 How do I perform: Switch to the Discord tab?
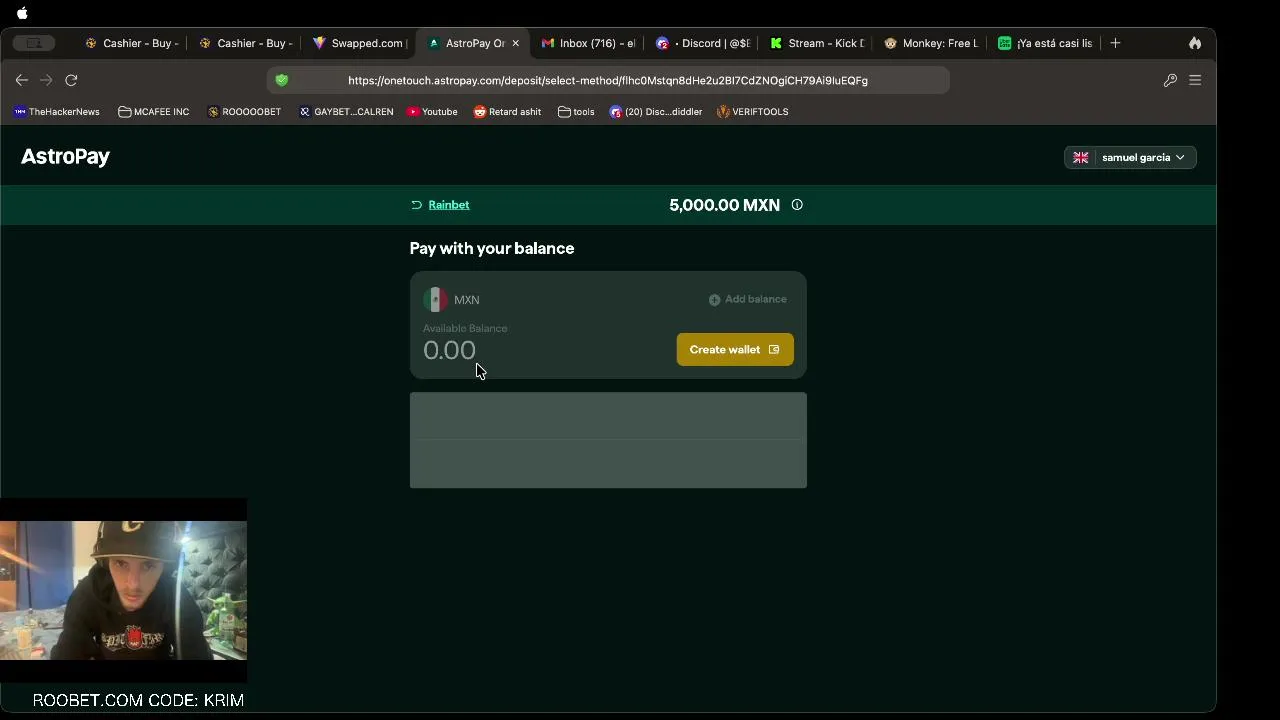(x=703, y=43)
